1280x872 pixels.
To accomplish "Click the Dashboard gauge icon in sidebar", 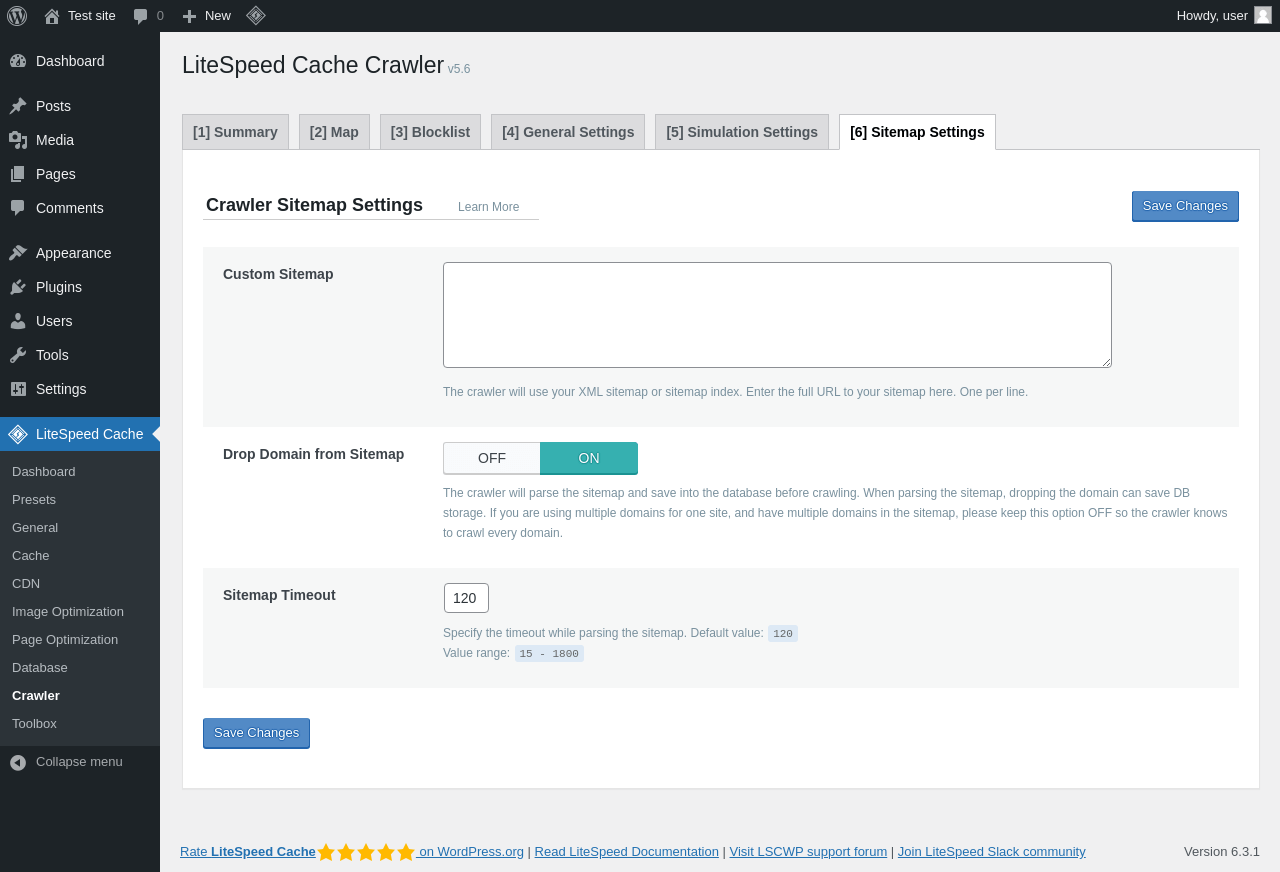I will 18,61.
